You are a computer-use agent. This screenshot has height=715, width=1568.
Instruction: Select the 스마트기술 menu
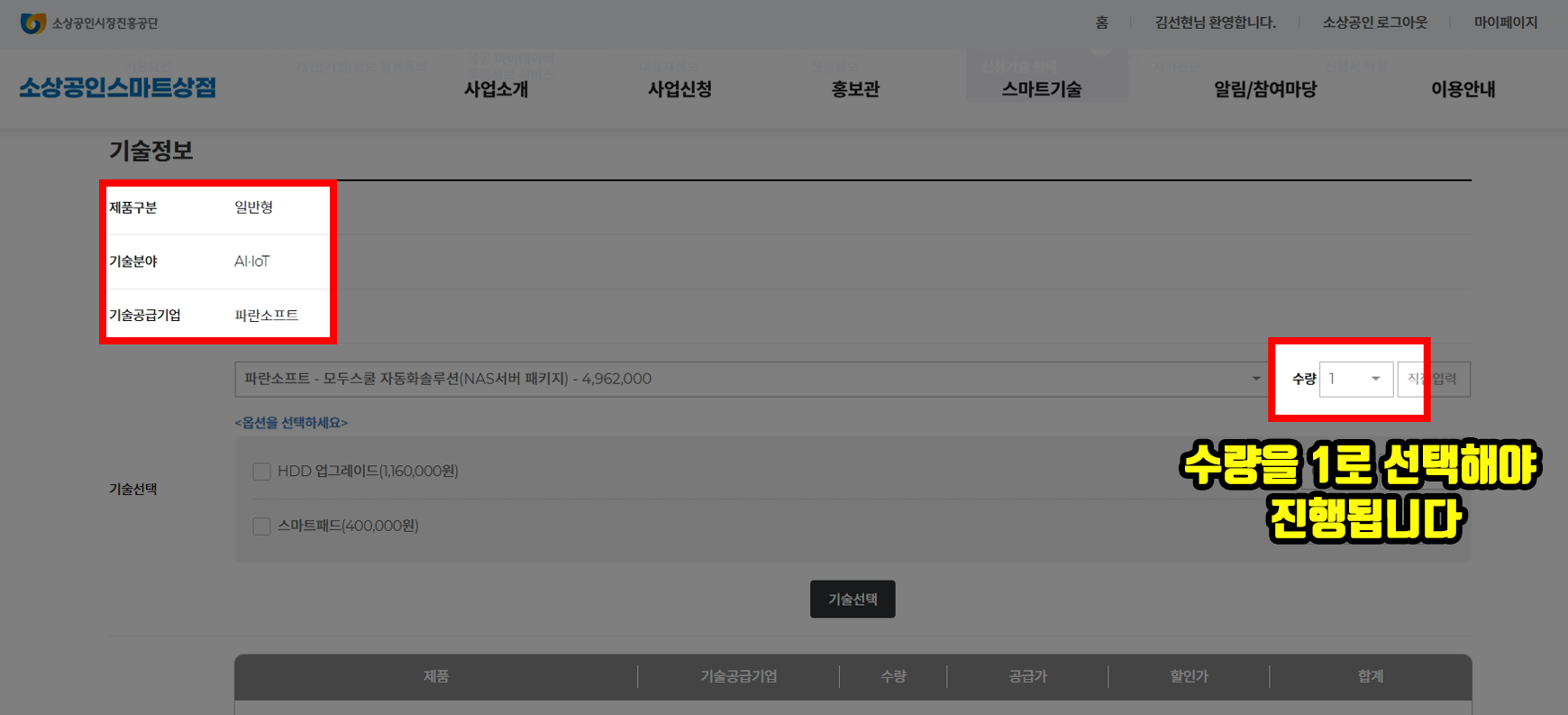(x=1042, y=89)
